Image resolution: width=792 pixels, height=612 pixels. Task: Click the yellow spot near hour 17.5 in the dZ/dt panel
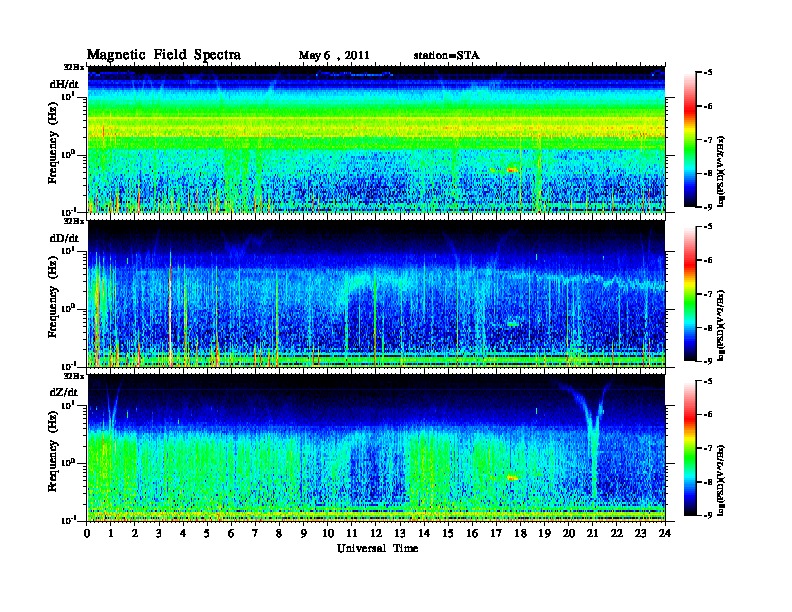tap(512, 477)
